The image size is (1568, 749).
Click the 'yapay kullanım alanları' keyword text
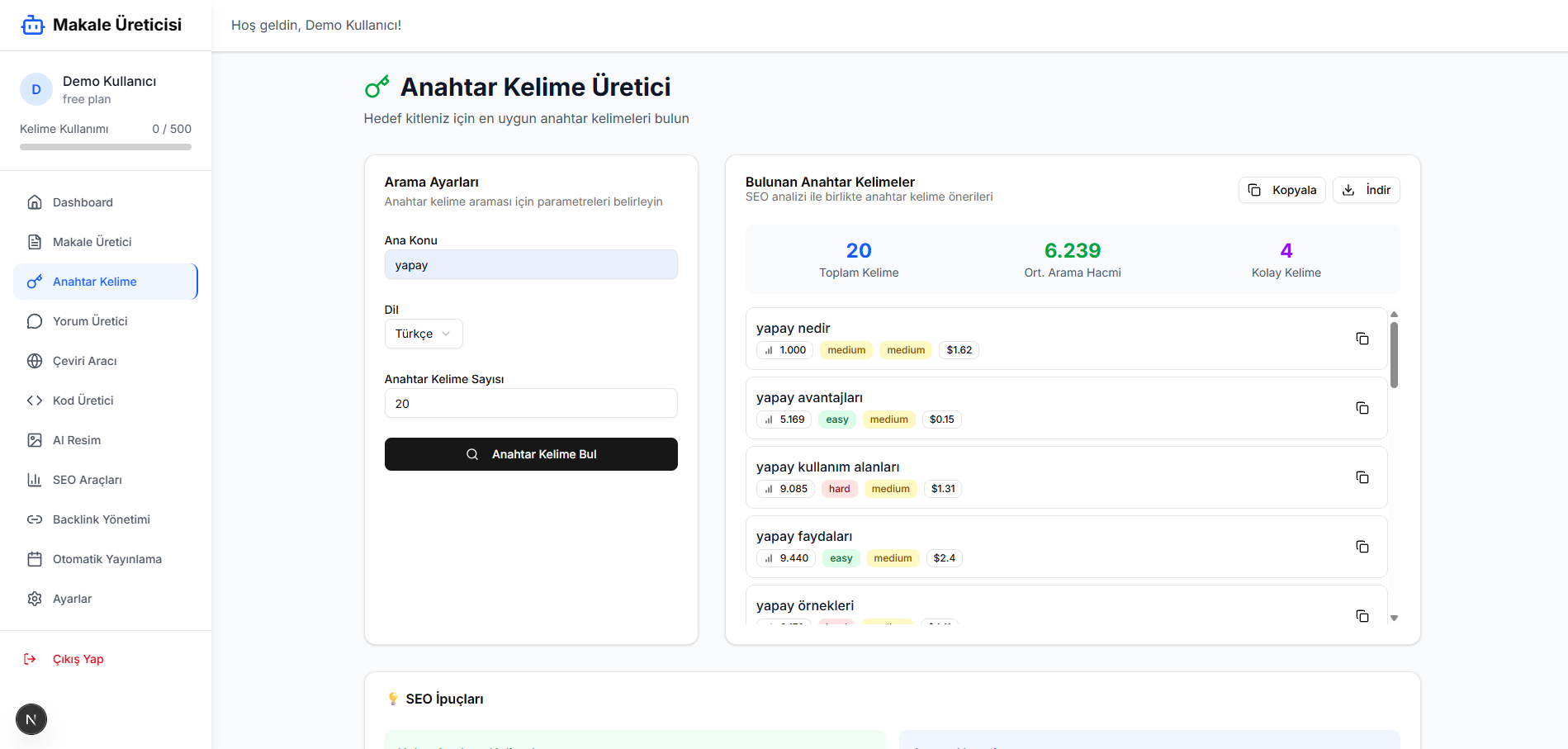[x=828, y=467]
